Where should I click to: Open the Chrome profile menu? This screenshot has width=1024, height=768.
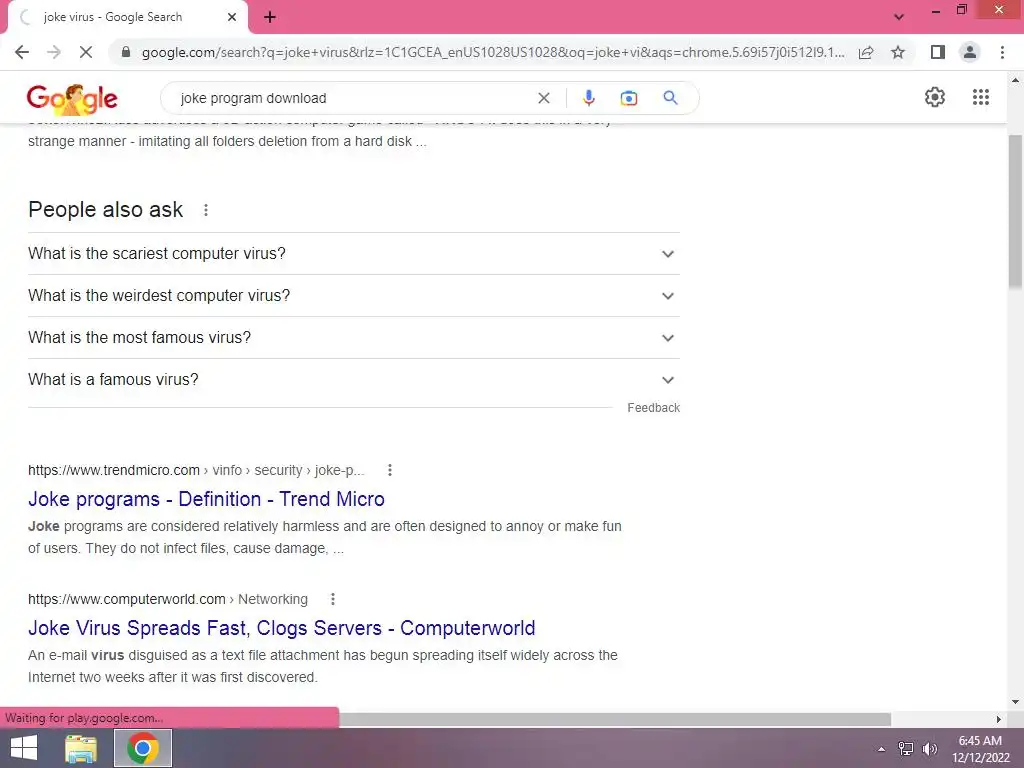[970, 52]
